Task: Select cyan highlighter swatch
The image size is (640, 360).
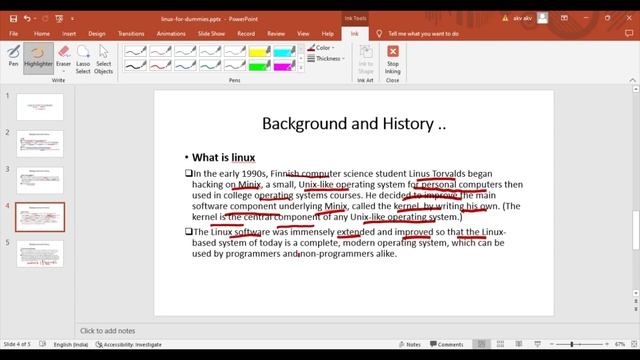Action: coord(284,51)
